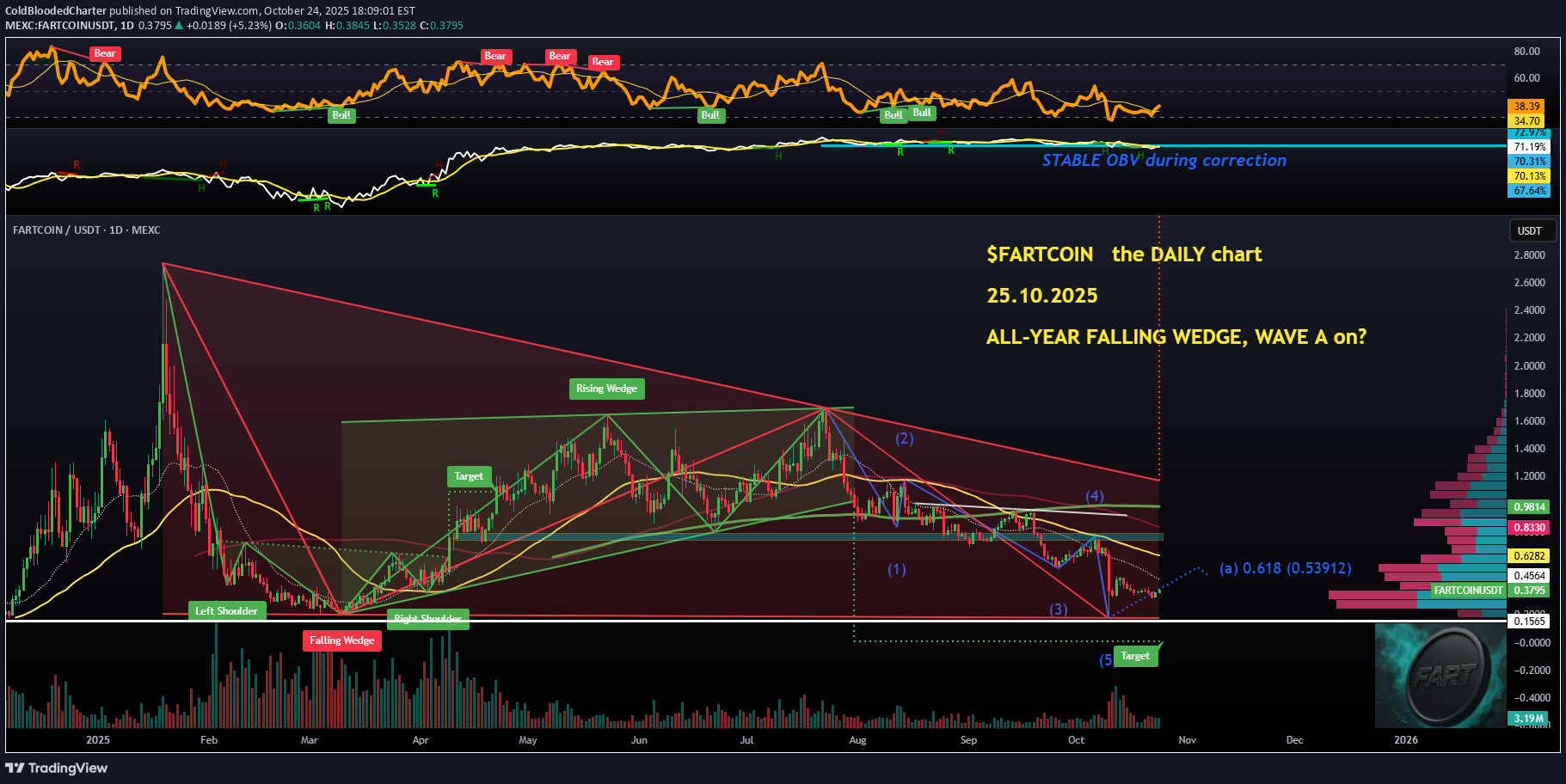The height and width of the screenshot is (784, 1566).
Task: Select the (a) 0.618 Fibonacci target label
Action: click(1285, 568)
